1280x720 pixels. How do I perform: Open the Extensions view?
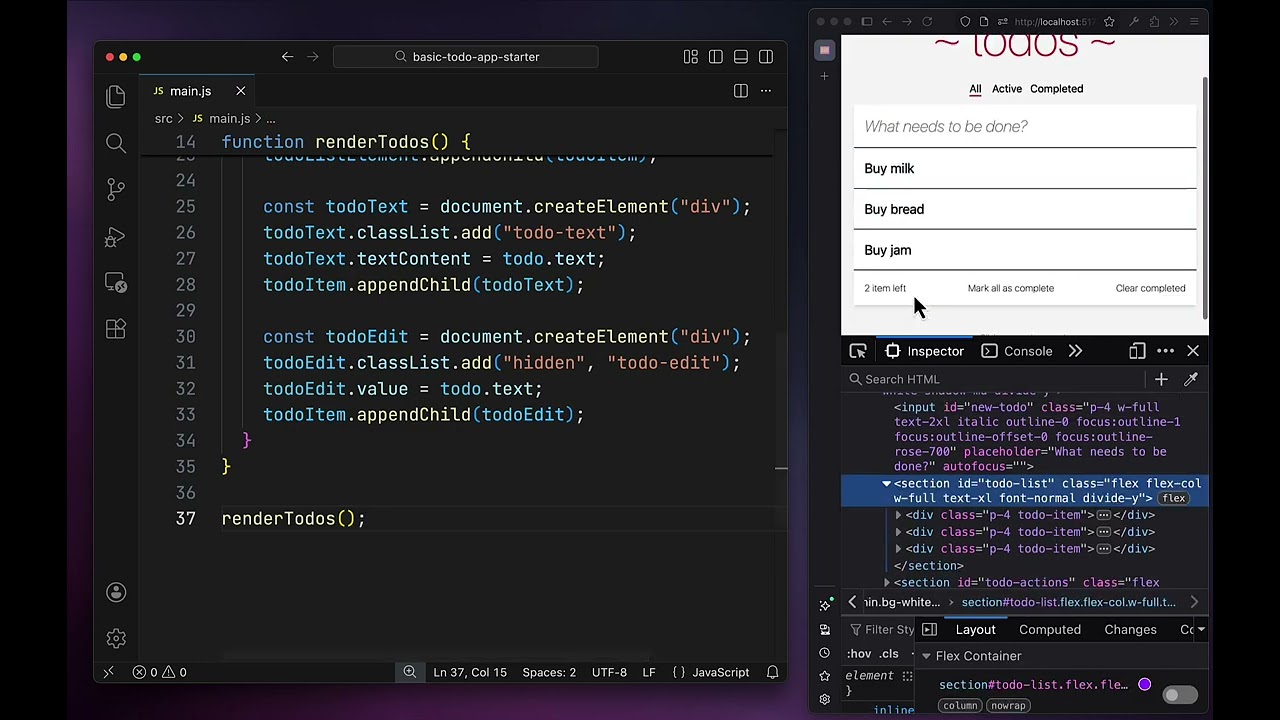[x=116, y=329]
